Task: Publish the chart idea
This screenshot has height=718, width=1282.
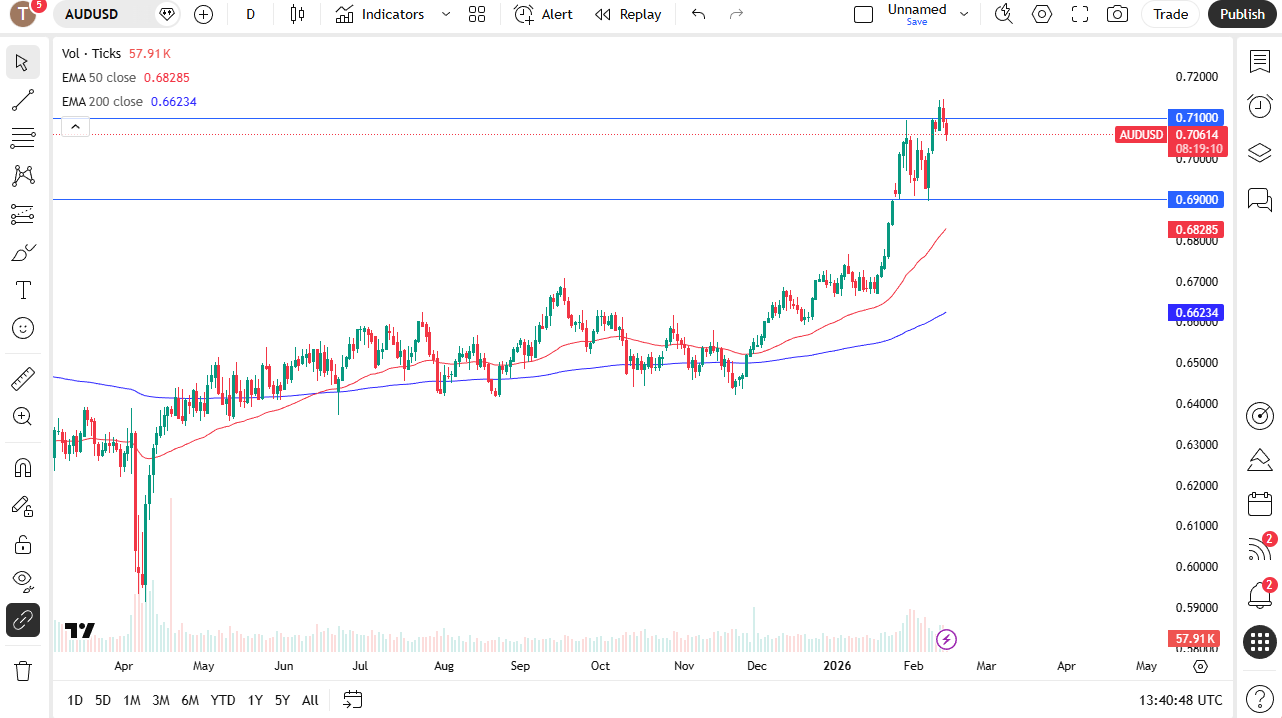Action: [1242, 14]
